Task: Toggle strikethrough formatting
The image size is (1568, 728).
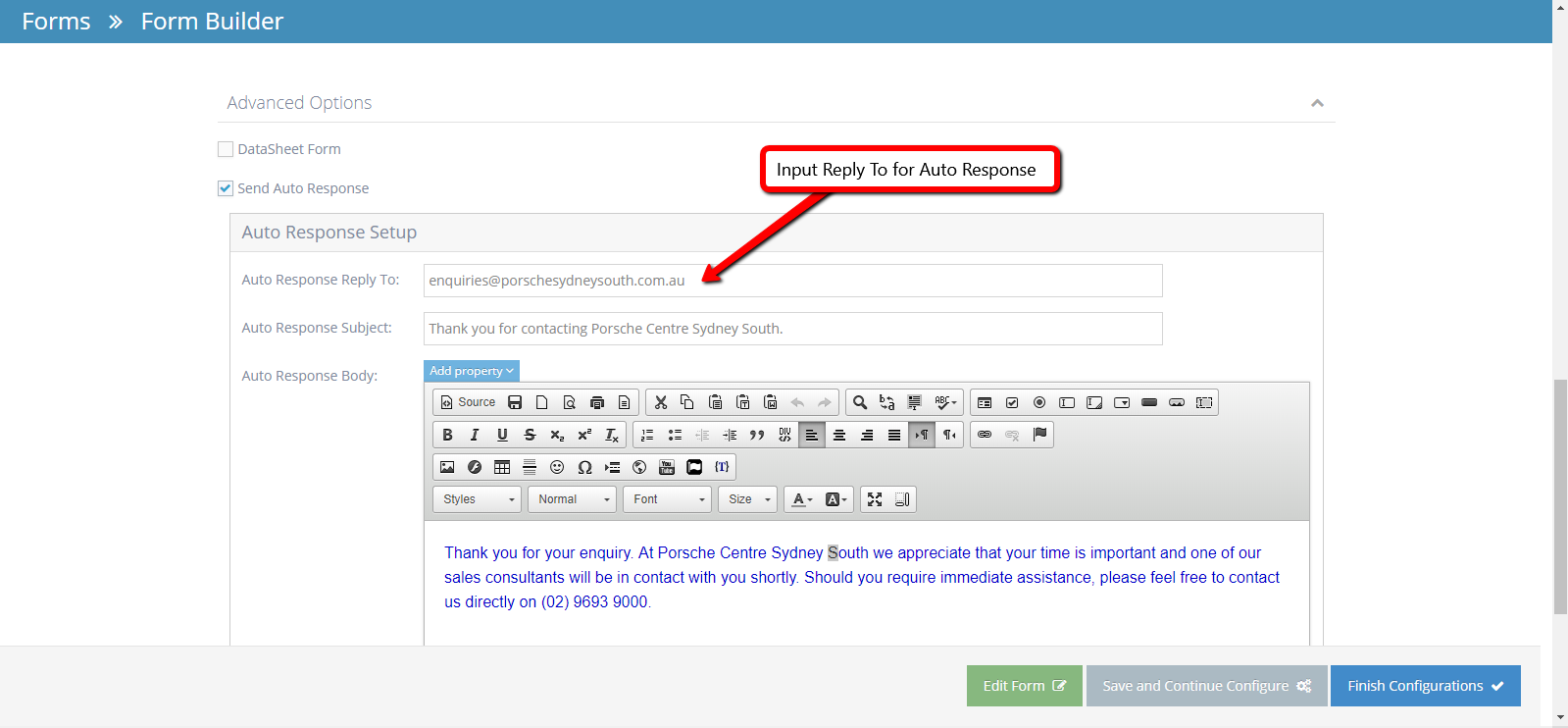Action: 530,435
